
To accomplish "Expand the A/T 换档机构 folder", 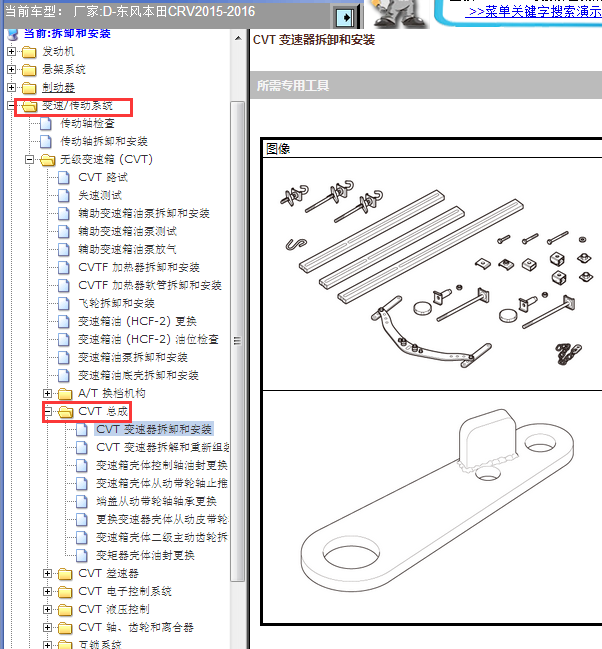I will point(48,393).
